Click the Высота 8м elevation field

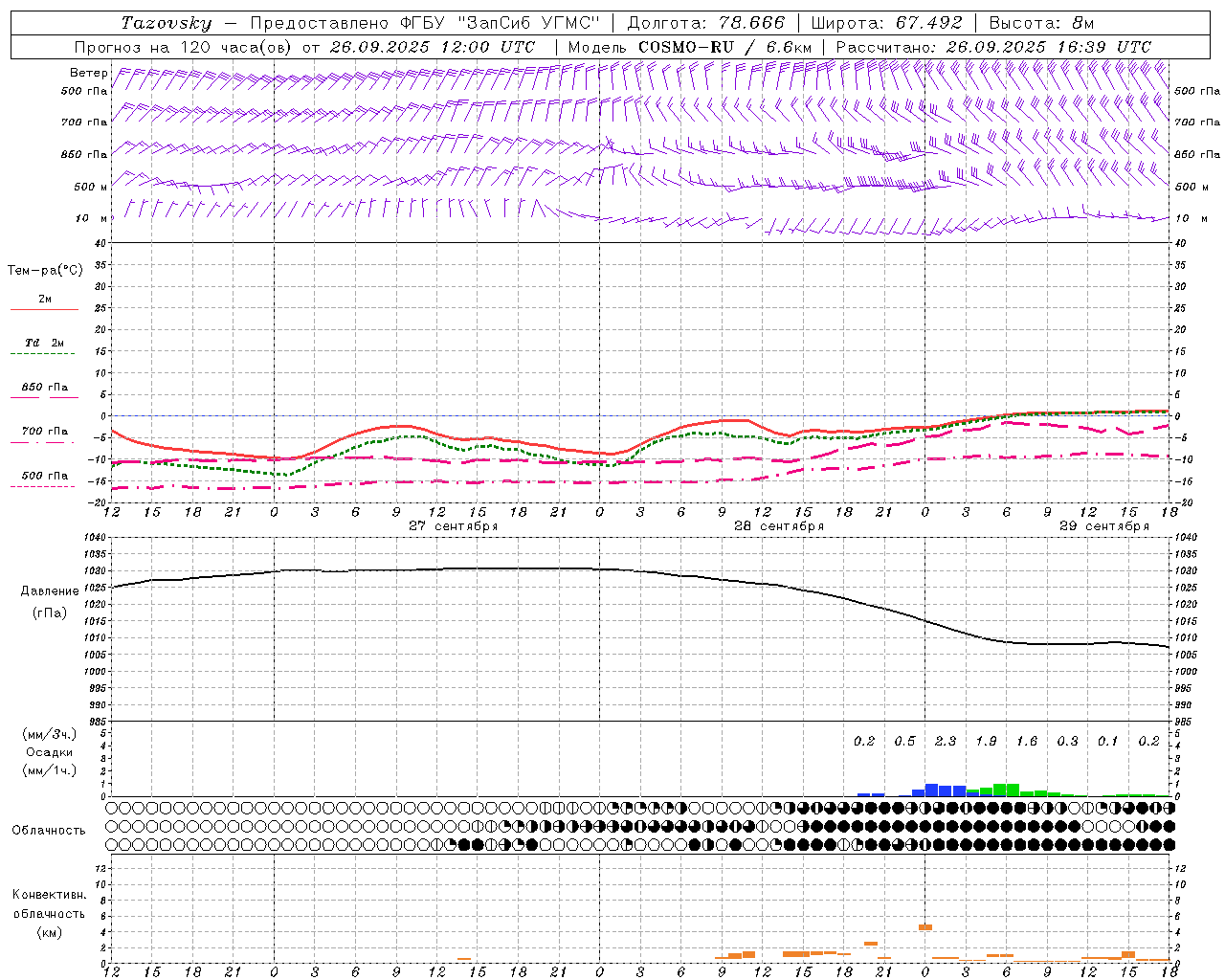(x=1040, y=23)
